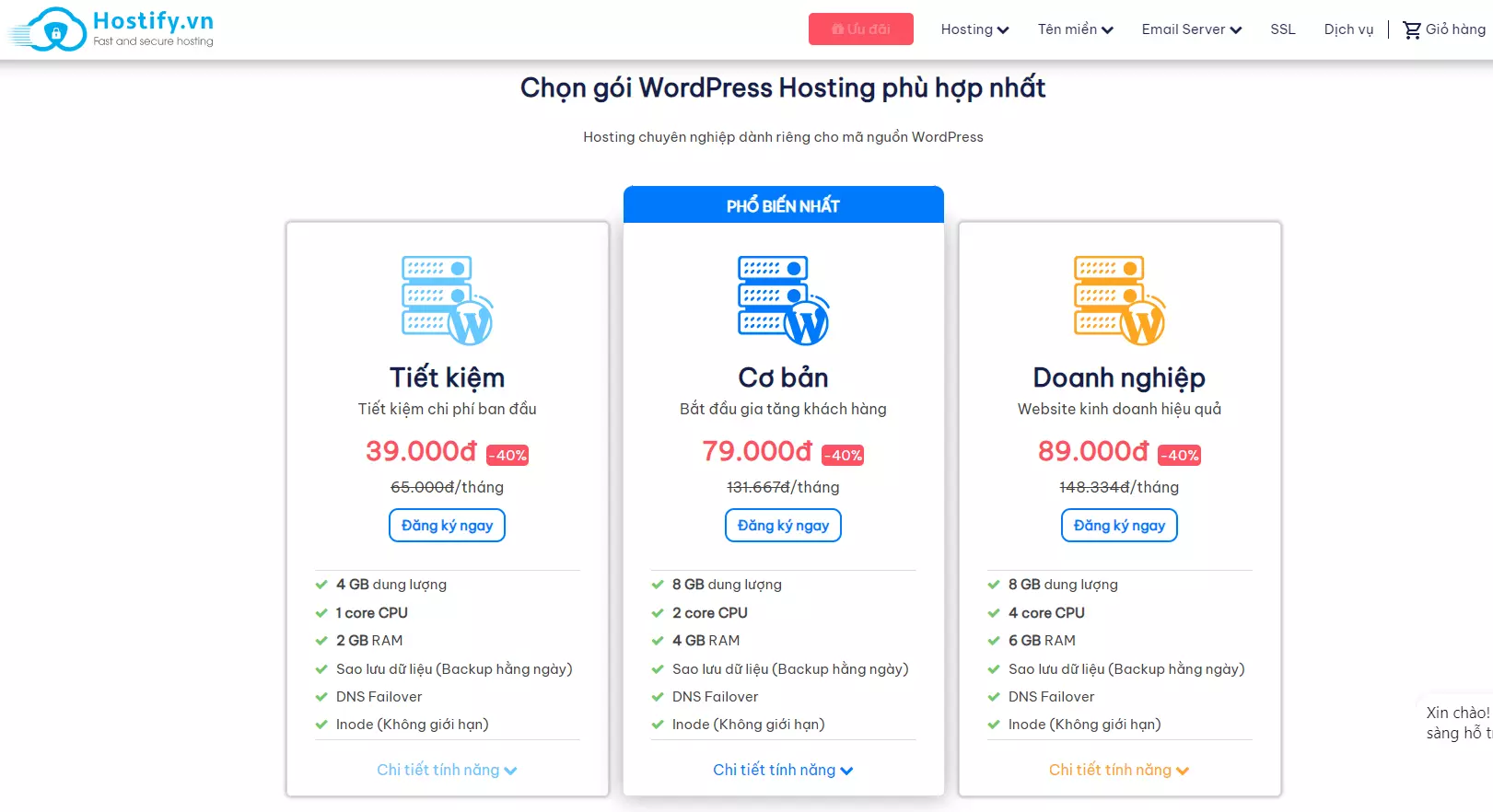Viewport: 1493px width, 812px height.
Task: Click the Tiết kiệm WordPress server icon
Action: pyautogui.click(x=448, y=300)
